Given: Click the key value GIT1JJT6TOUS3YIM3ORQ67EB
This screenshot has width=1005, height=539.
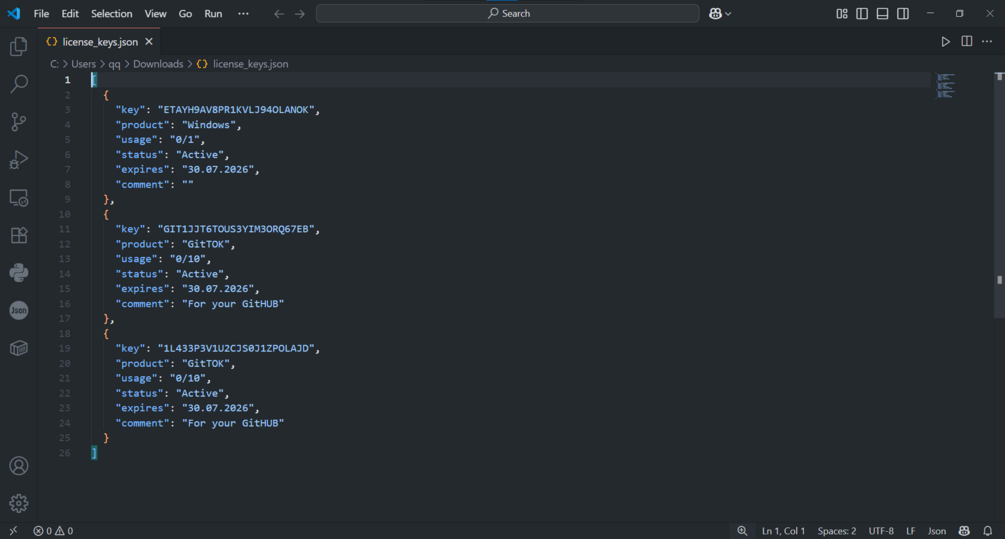Looking at the screenshot, I should [235, 229].
